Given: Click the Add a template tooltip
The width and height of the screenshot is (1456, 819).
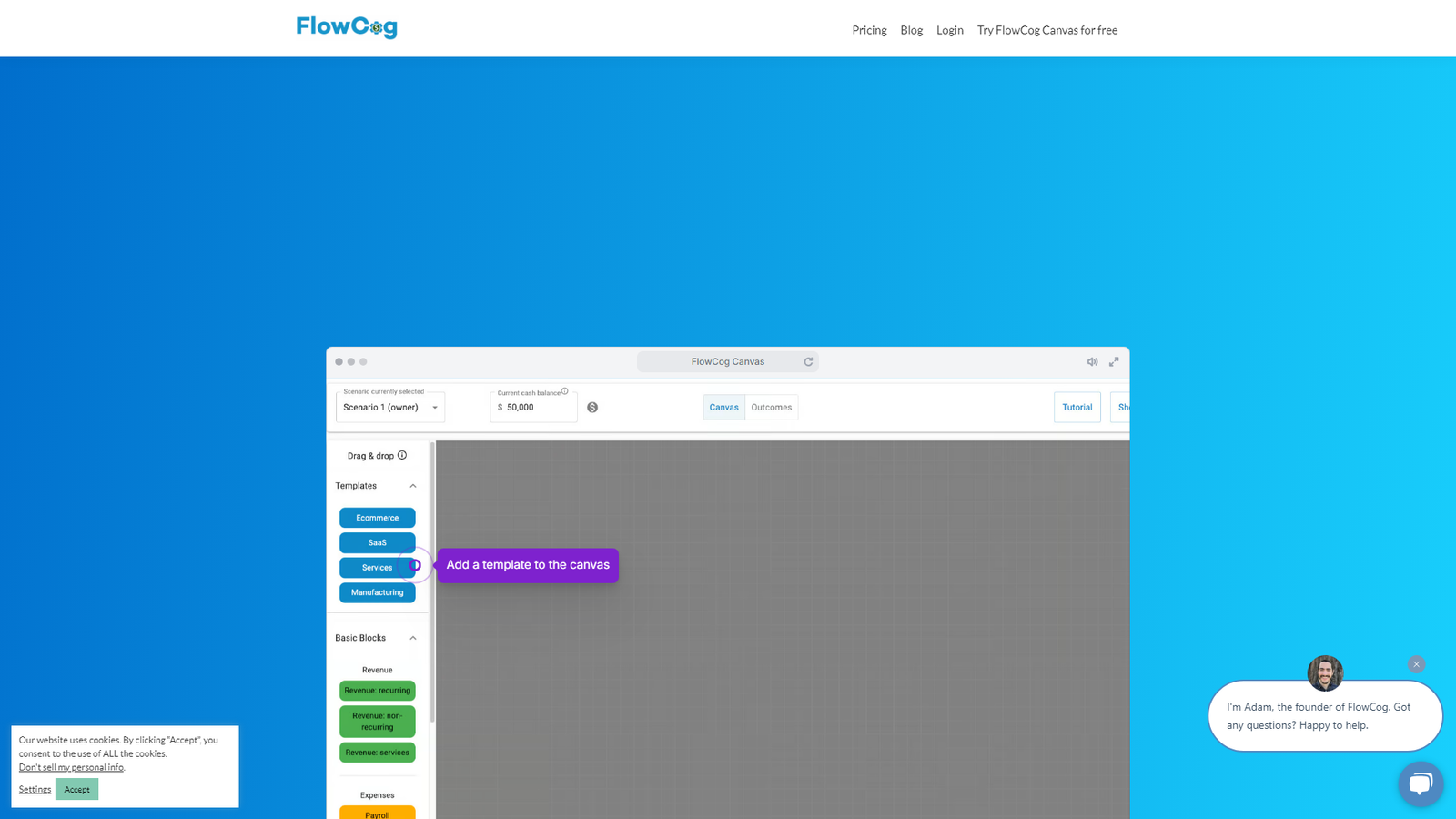Looking at the screenshot, I should [x=528, y=565].
